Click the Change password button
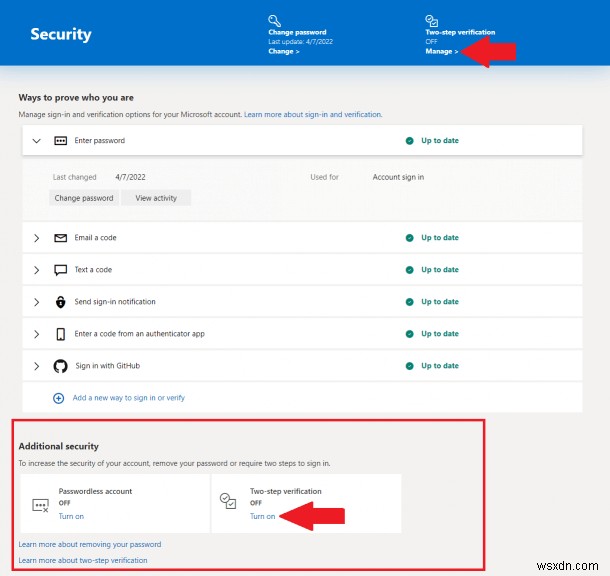Viewport: 610px width, 576px height. tap(84, 198)
